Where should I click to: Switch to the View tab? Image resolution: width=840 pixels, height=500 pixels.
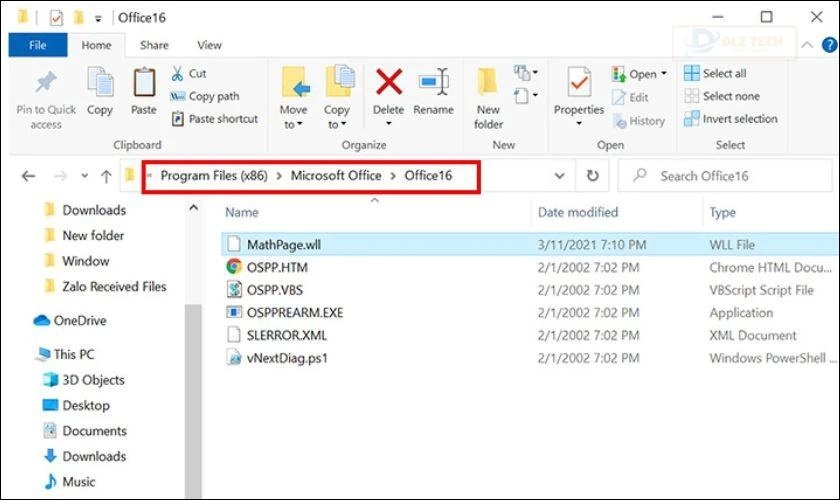(209, 45)
